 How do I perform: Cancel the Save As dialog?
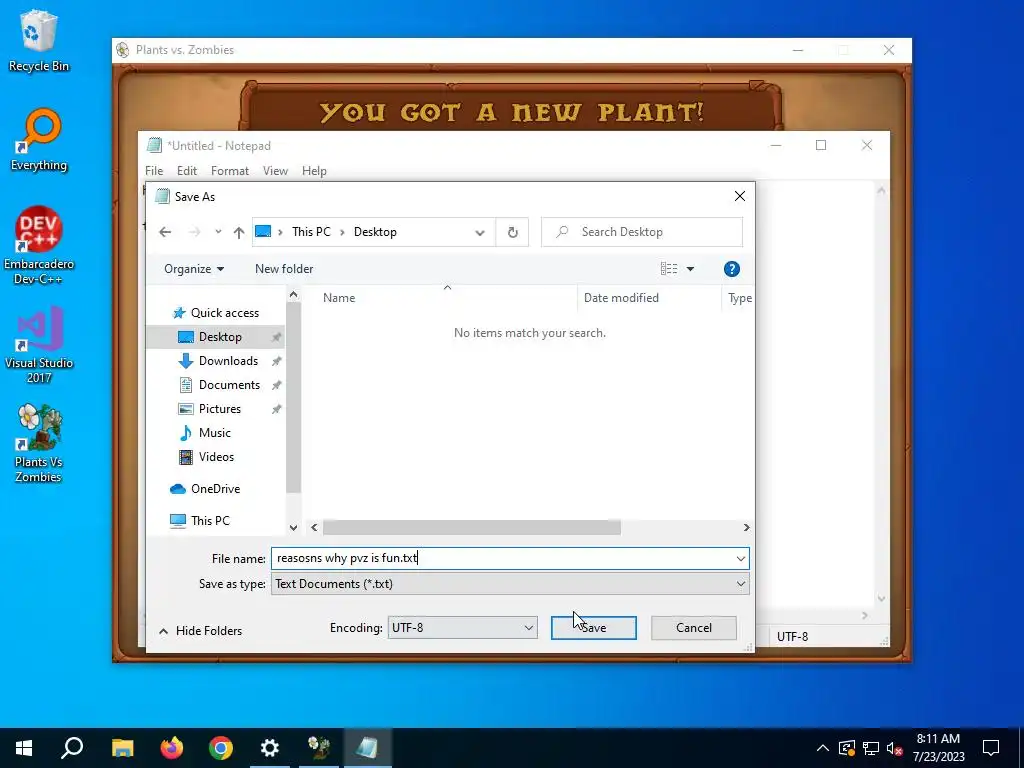(694, 628)
